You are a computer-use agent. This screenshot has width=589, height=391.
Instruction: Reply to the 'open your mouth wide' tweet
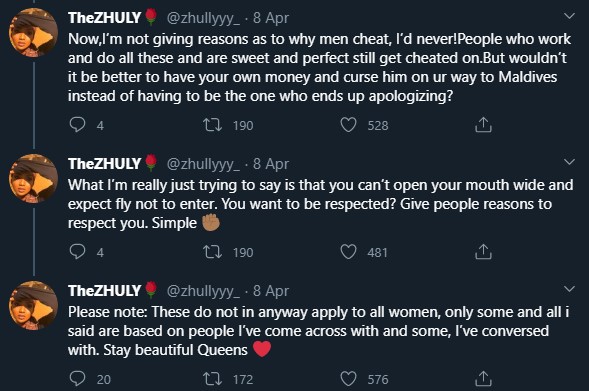pos(78,252)
